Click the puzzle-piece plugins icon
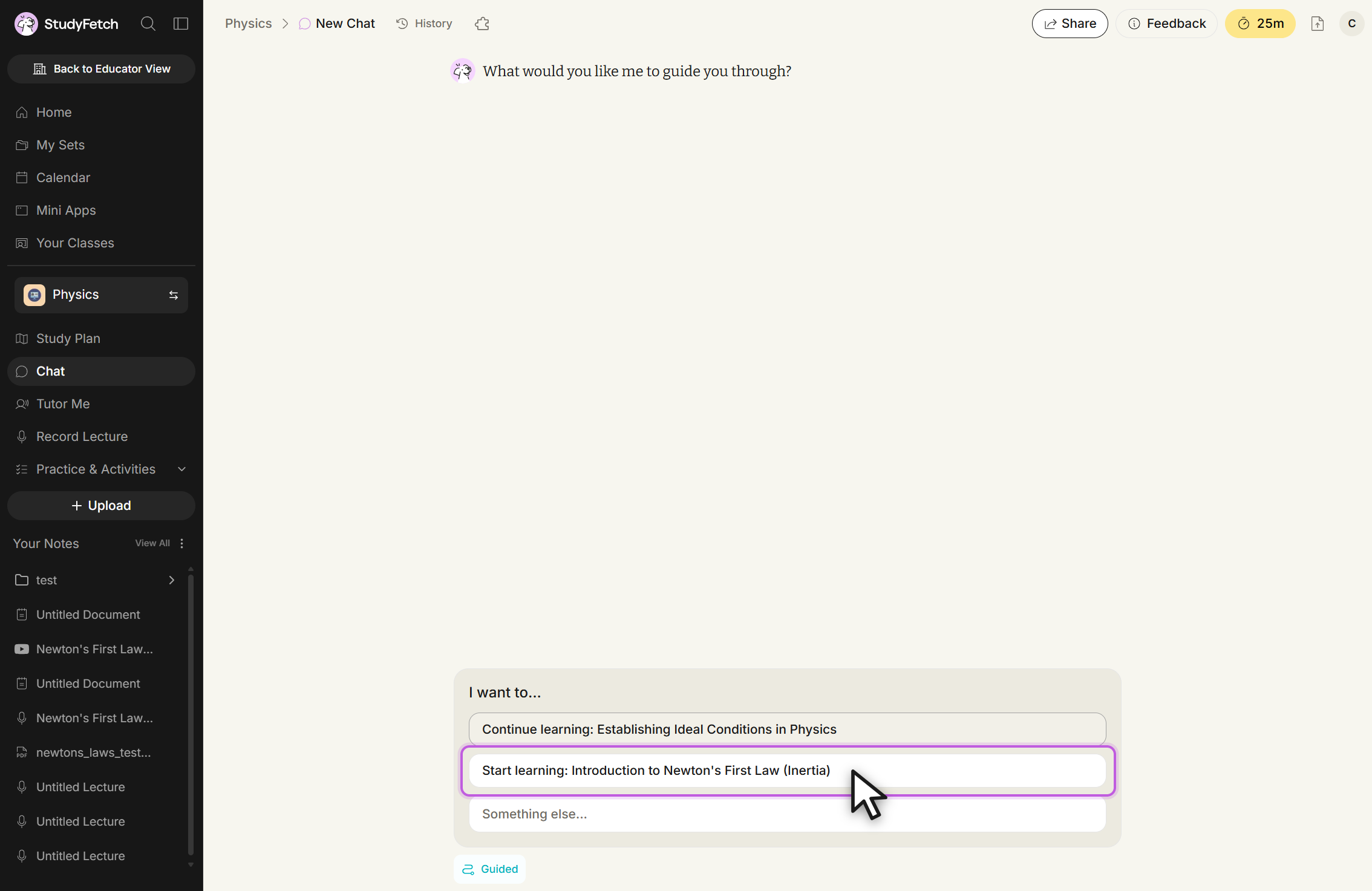Viewport: 1372px width, 891px height. point(482,24)
